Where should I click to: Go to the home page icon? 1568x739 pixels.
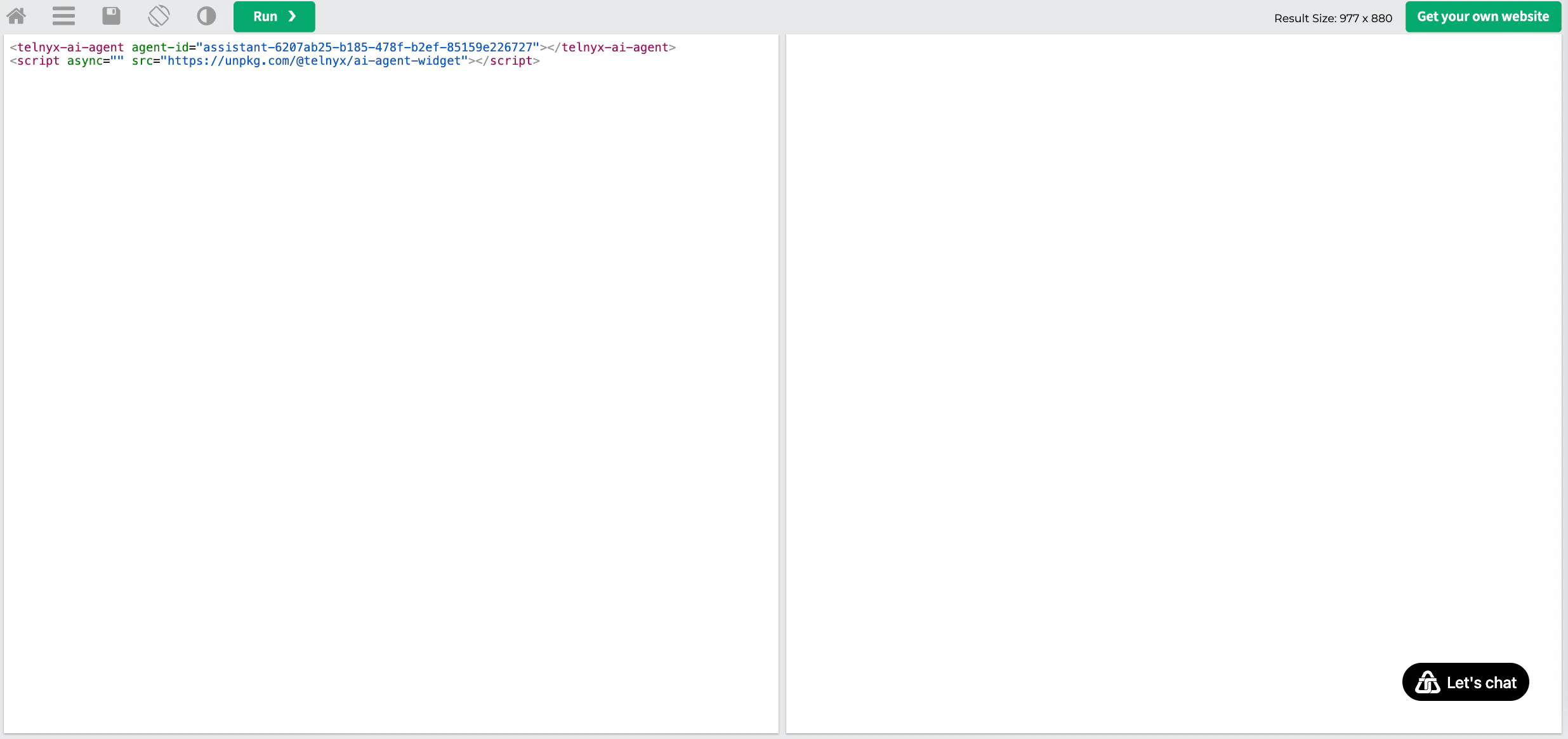pyautogui.click(x=16, y=16)
